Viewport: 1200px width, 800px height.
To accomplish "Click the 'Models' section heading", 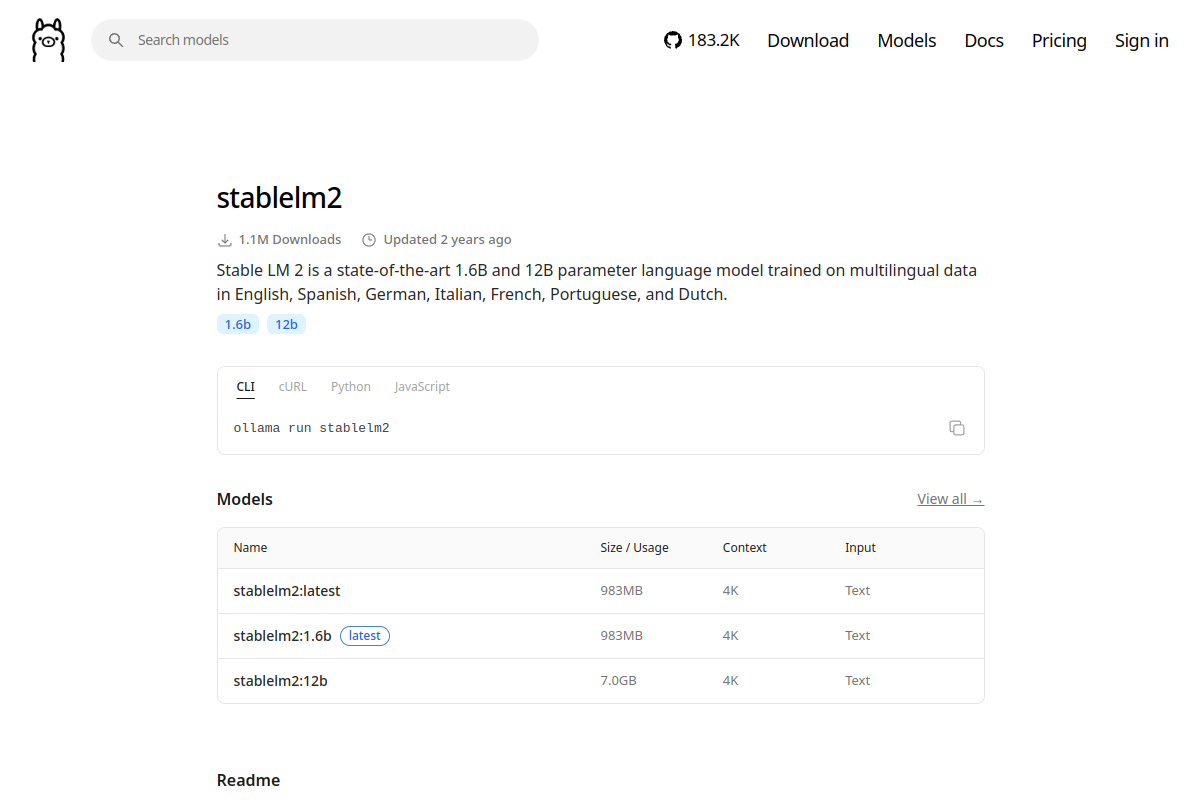I will (x=245, y=499).
